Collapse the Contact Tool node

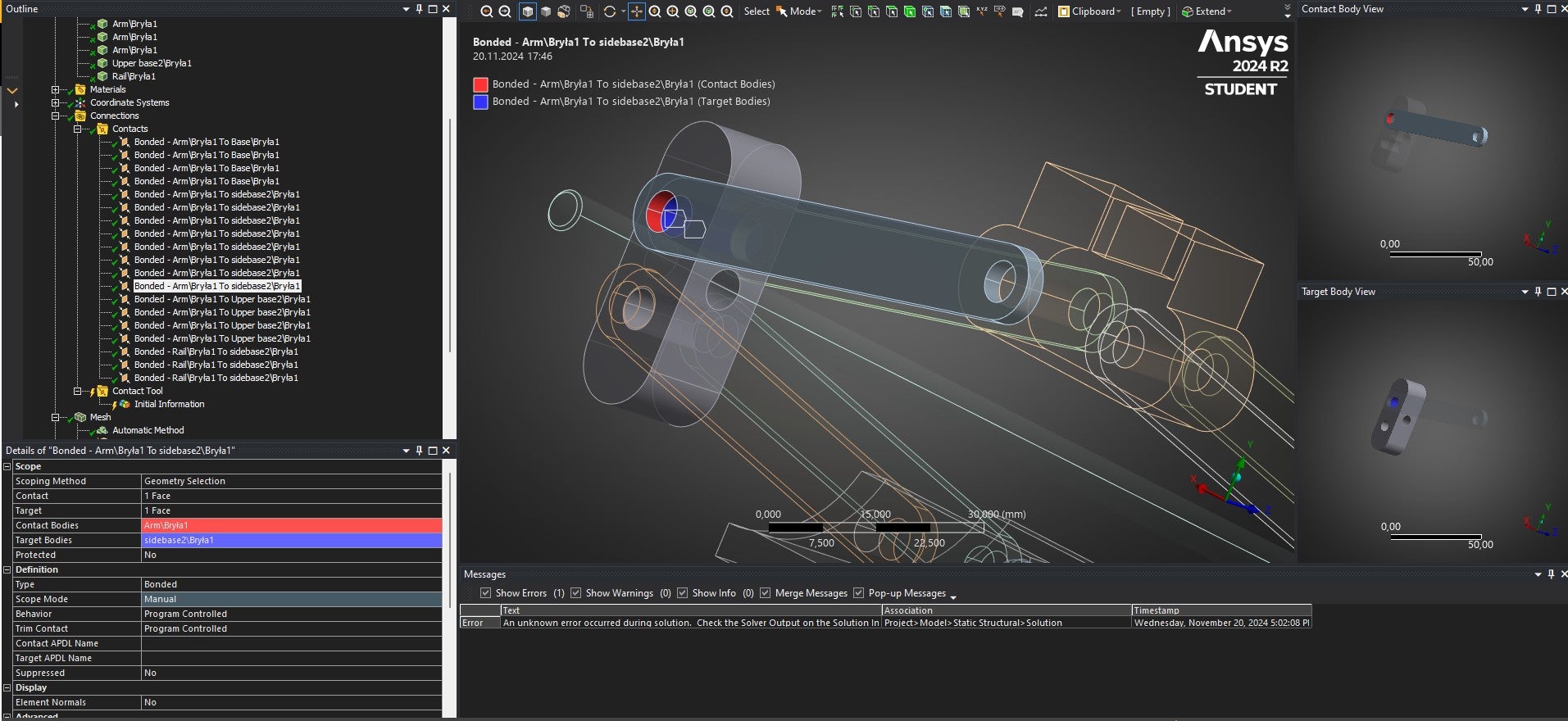point(77,391)
